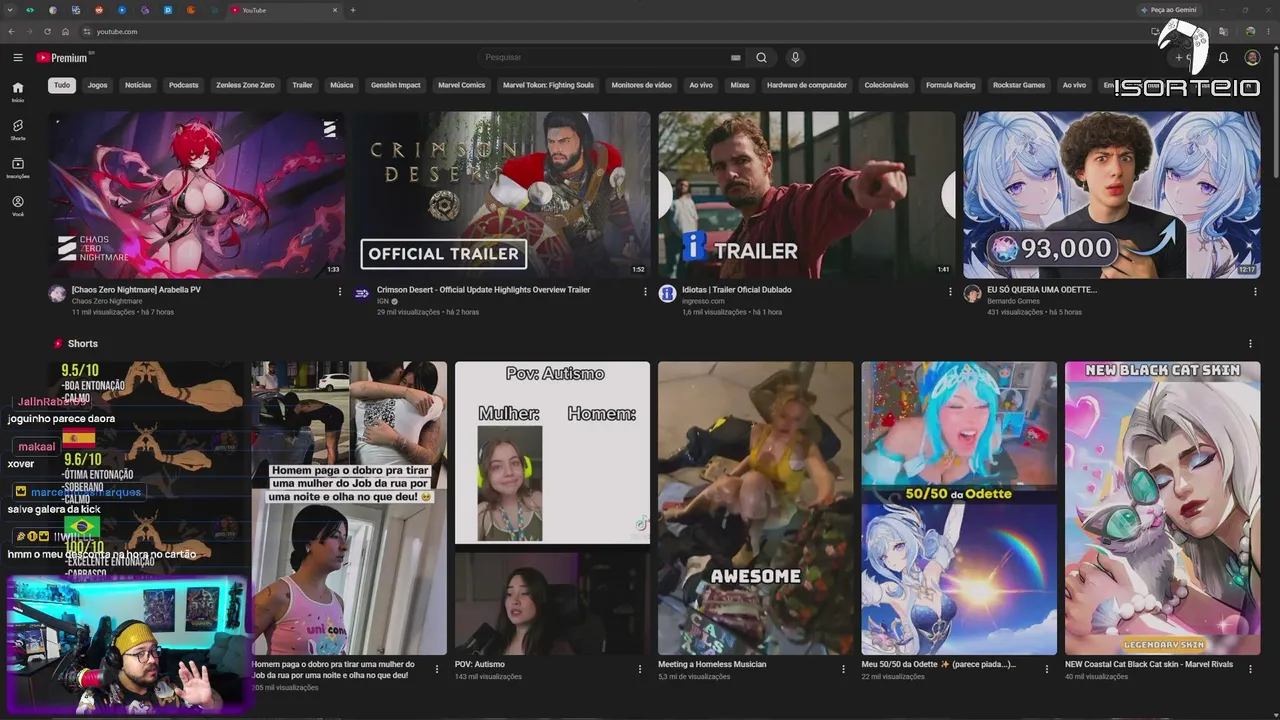This screenshot has height=720, width=1280.
Task: Click the browser home icon
Action: coord(65,32)
